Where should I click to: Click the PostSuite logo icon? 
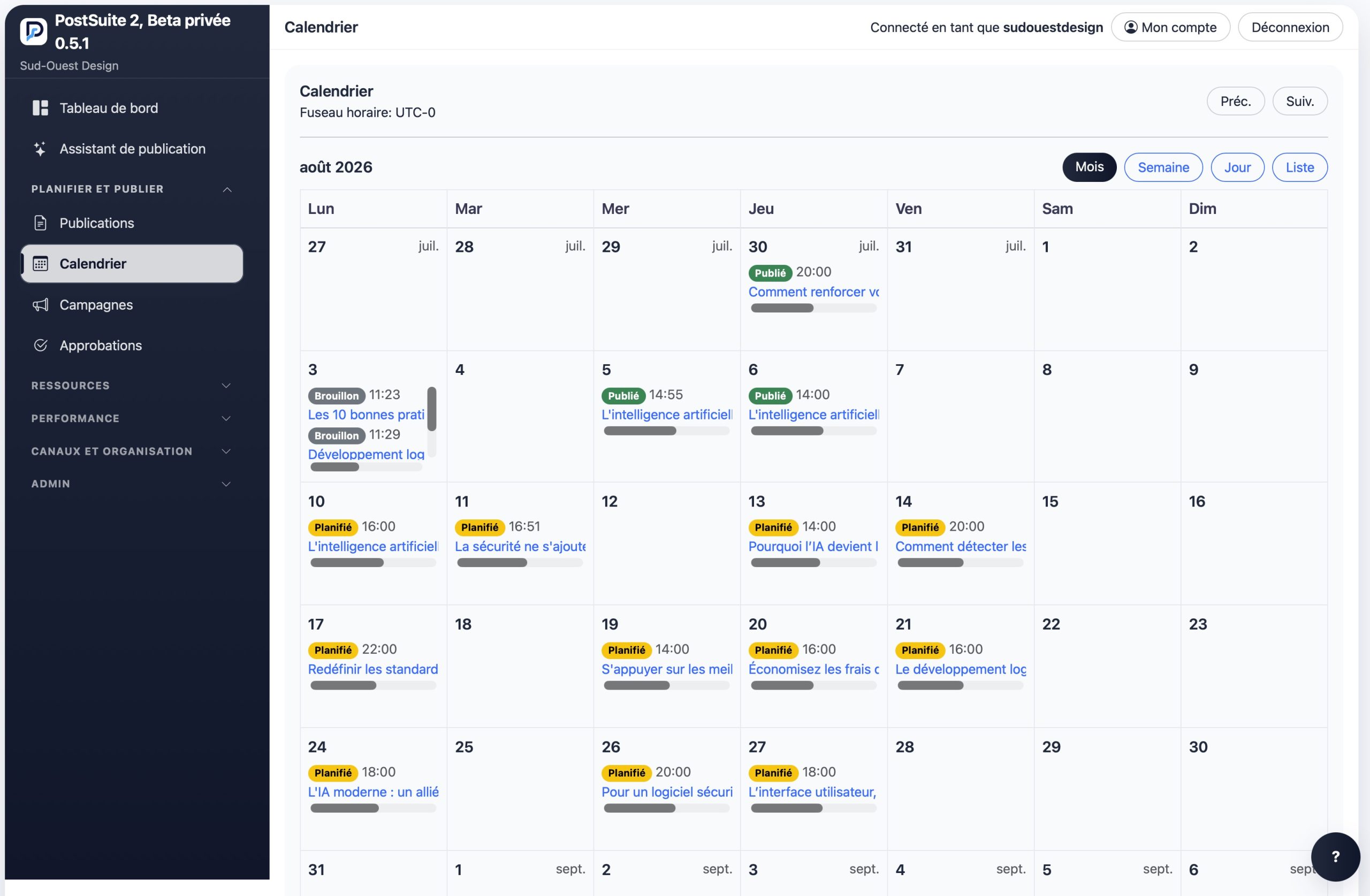tap(33, 31)
